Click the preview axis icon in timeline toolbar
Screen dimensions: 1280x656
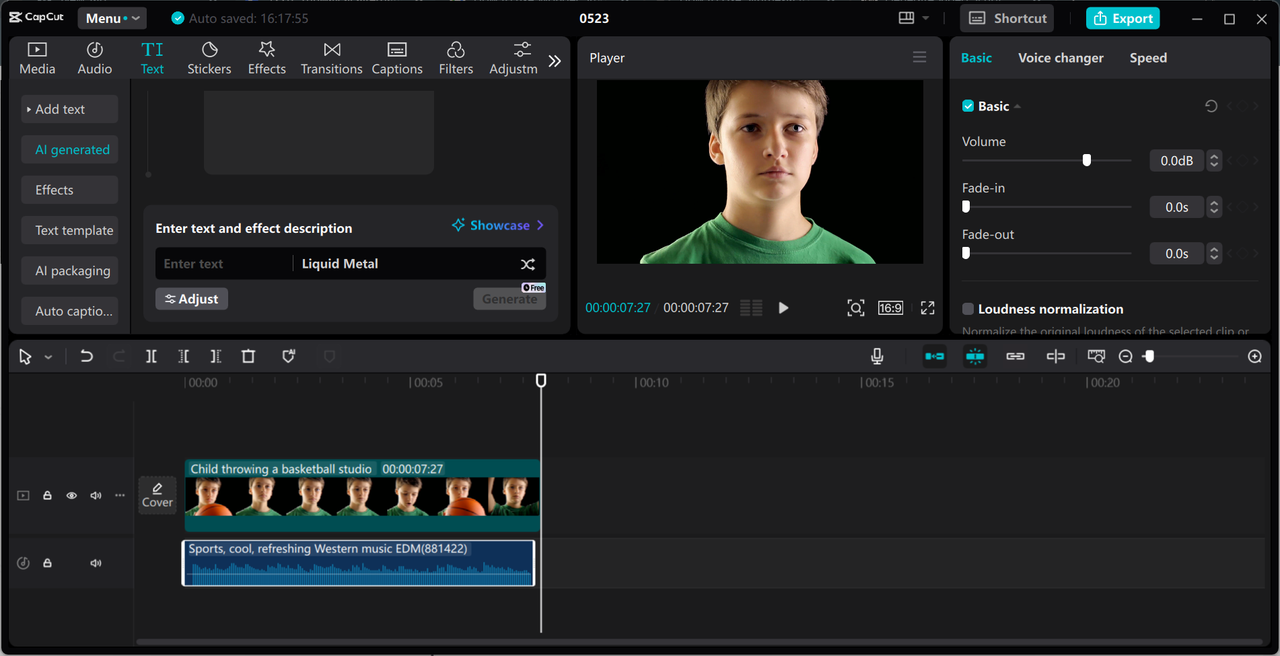1055,356
